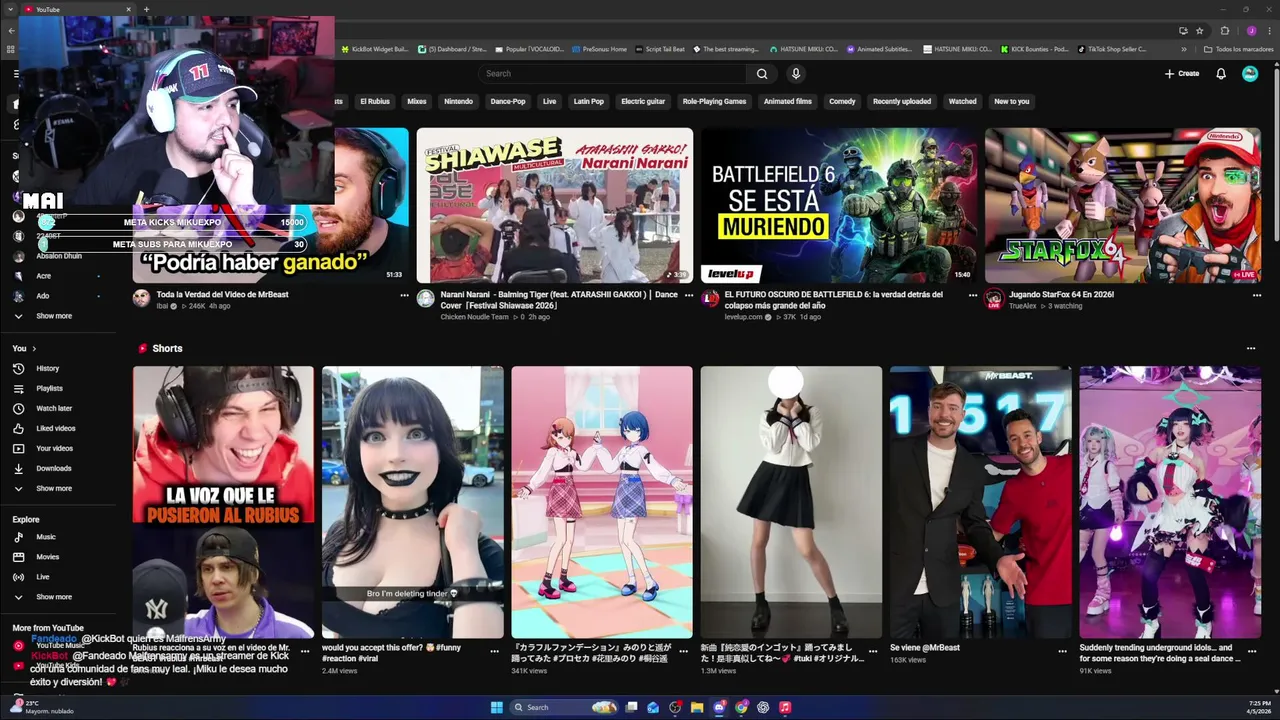Open the YouTube account avatar menu
Image resolution: width=1280 pixels, height=720 pixels.
[1250, 73]
